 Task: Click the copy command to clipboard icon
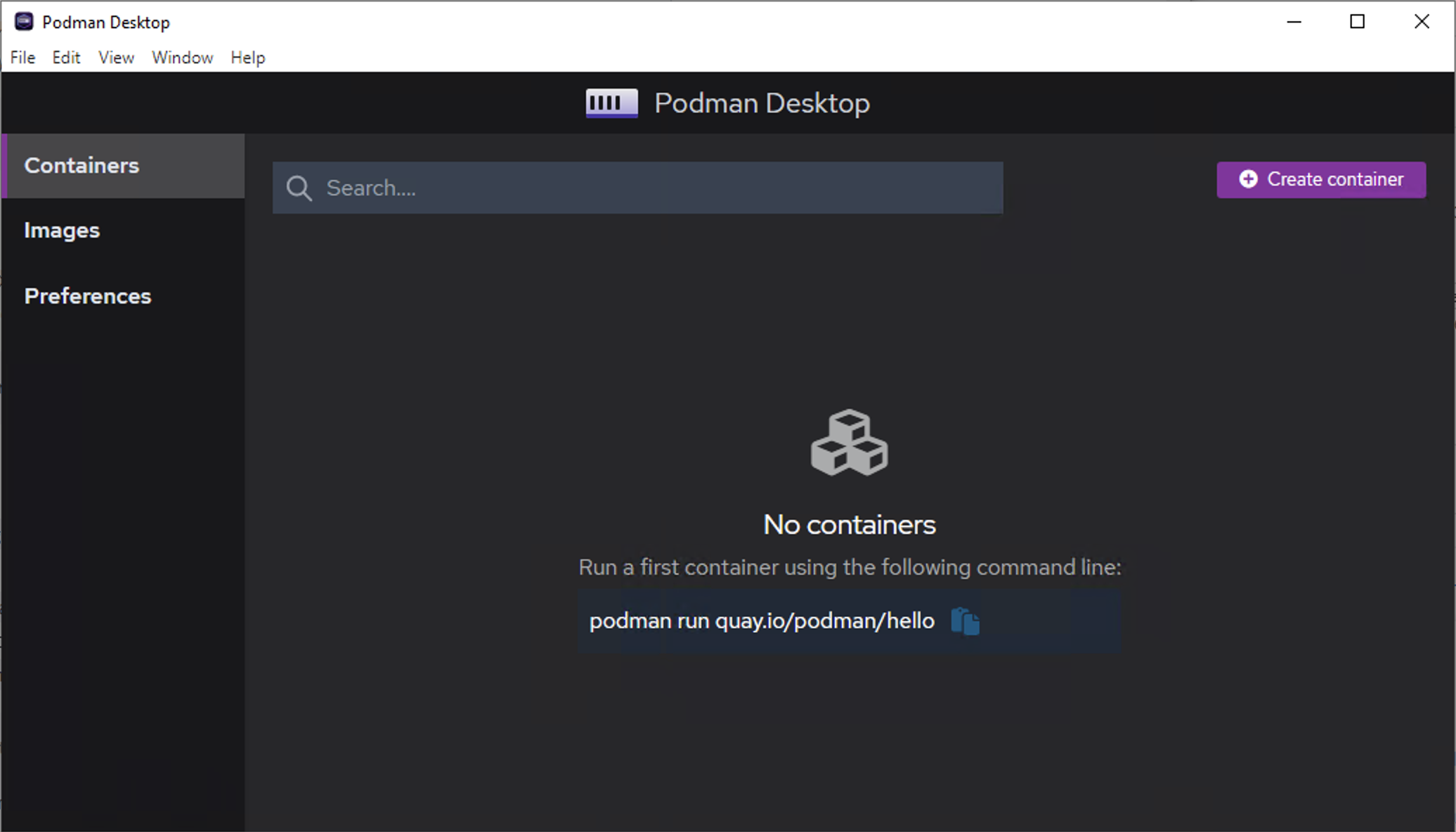(966, 620)
